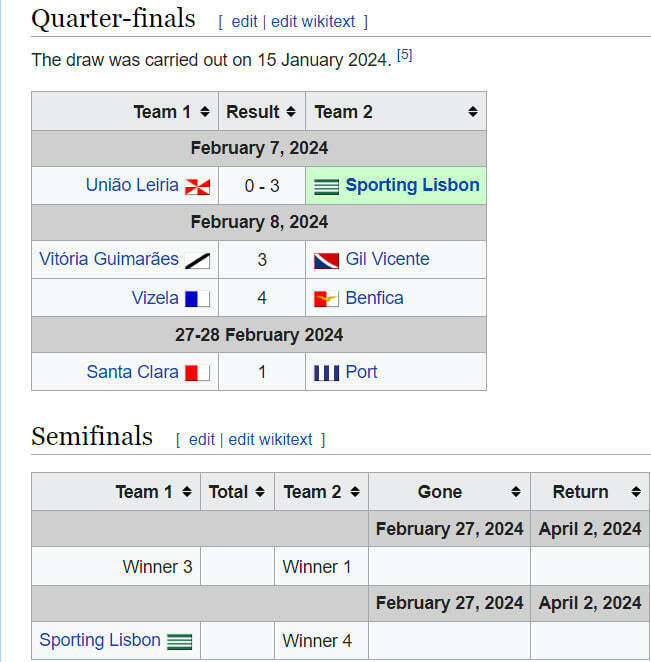Sort semifinals table by Gone column
The height and width of the screenshot is (662, 651).
[516, 492]
